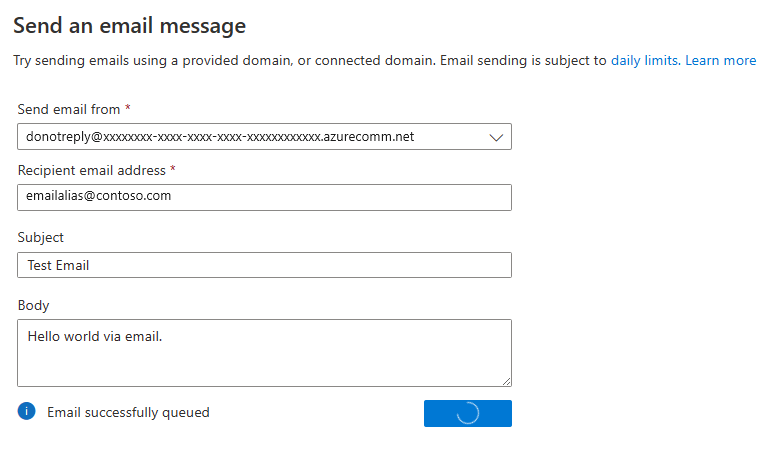Screen dimensions: 773x471
Task: Follow the Learn more link
Action: pos(720,60)
